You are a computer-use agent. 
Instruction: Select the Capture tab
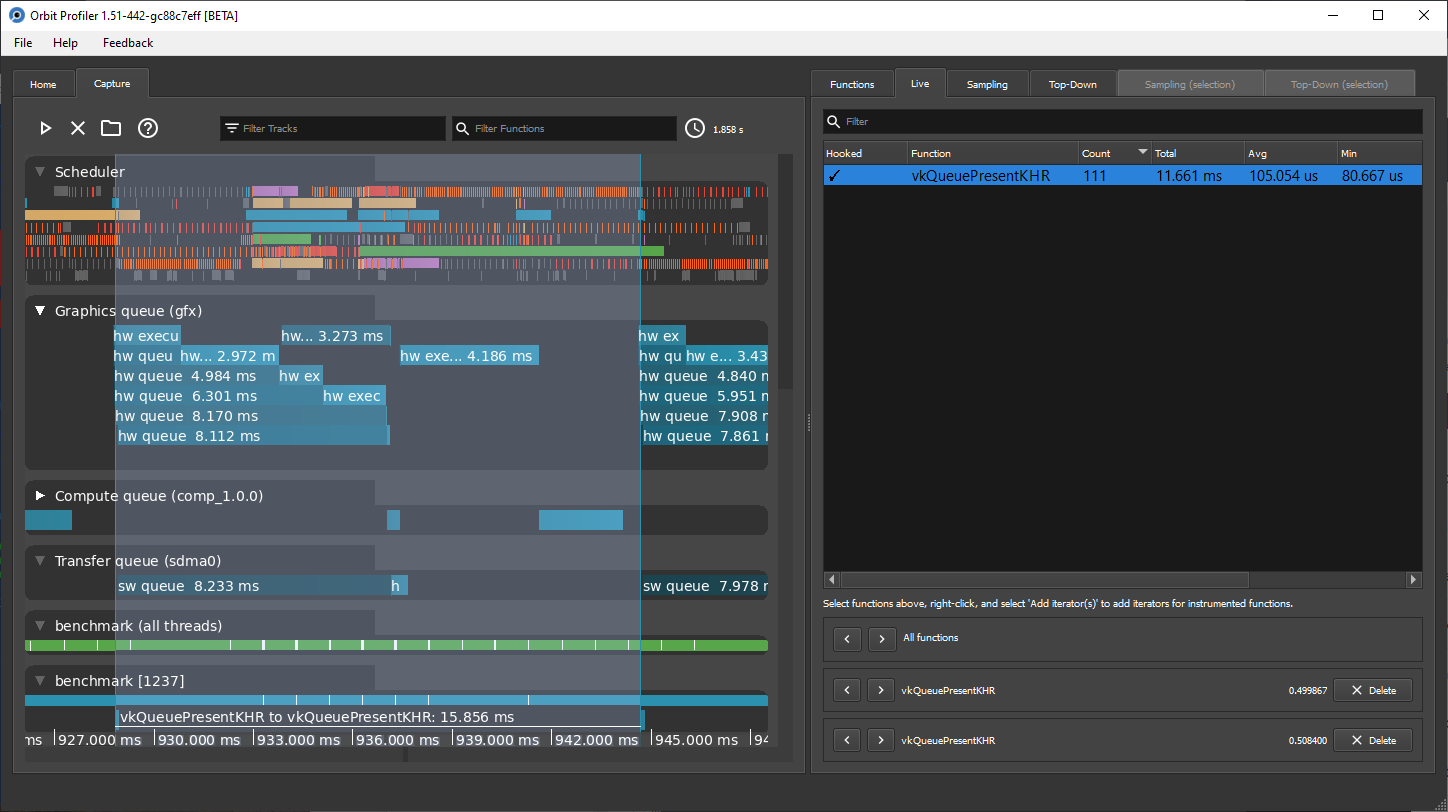(x=112, y=83)
